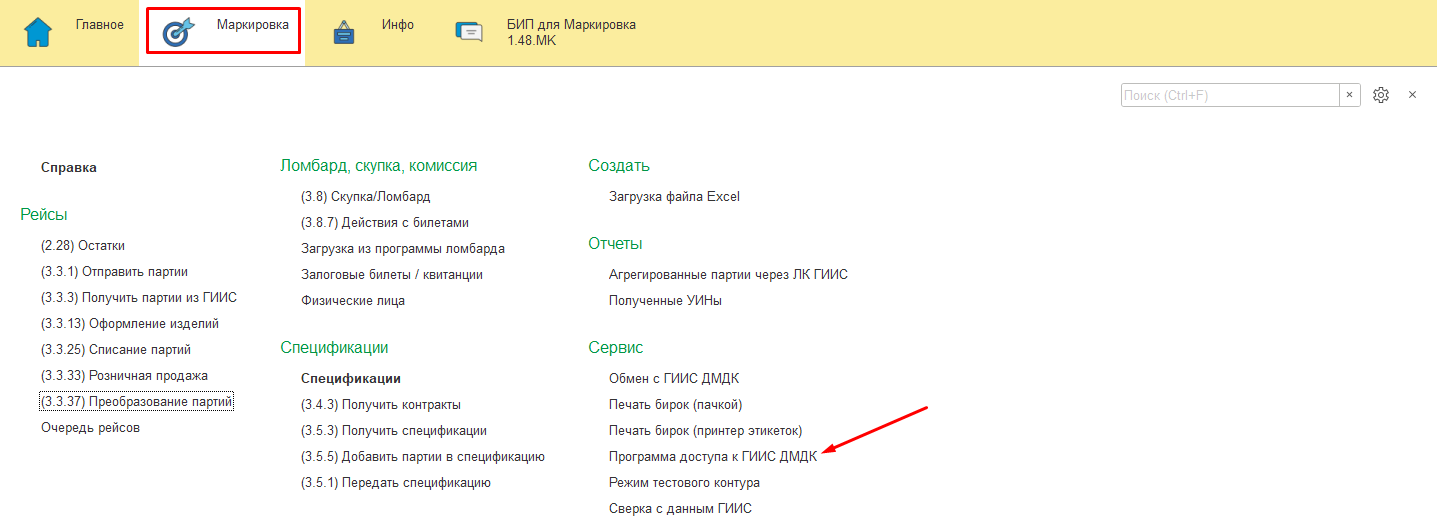Open settings gear next to search
1437x523 pixels.
[1381, 95]
